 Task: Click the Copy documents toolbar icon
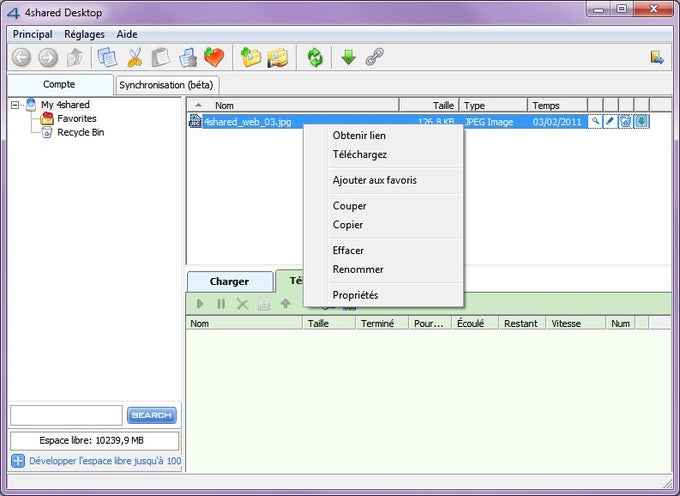[x=107, y=57]
